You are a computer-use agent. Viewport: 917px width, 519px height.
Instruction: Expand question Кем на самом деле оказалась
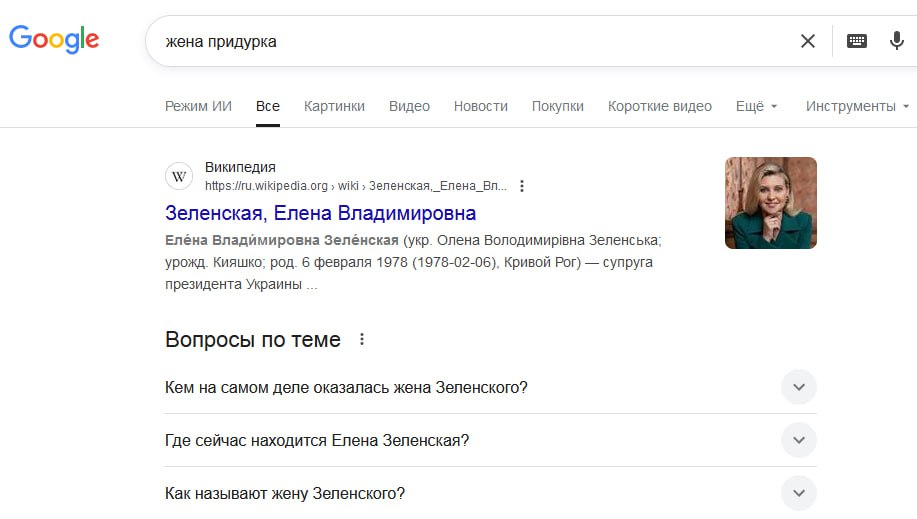tap(798, 387)
